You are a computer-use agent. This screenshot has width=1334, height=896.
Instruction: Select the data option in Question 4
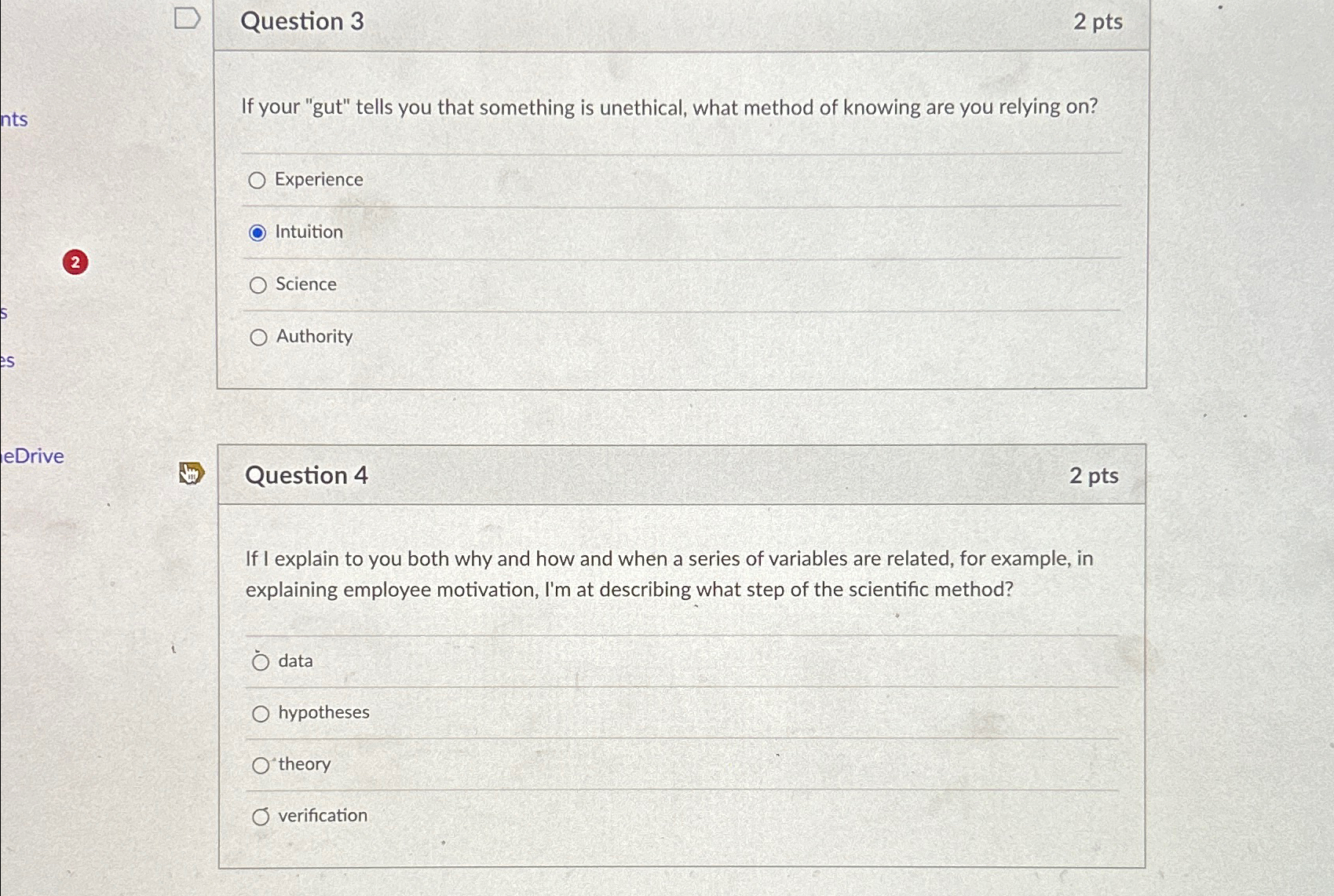(x=260, y=662)
